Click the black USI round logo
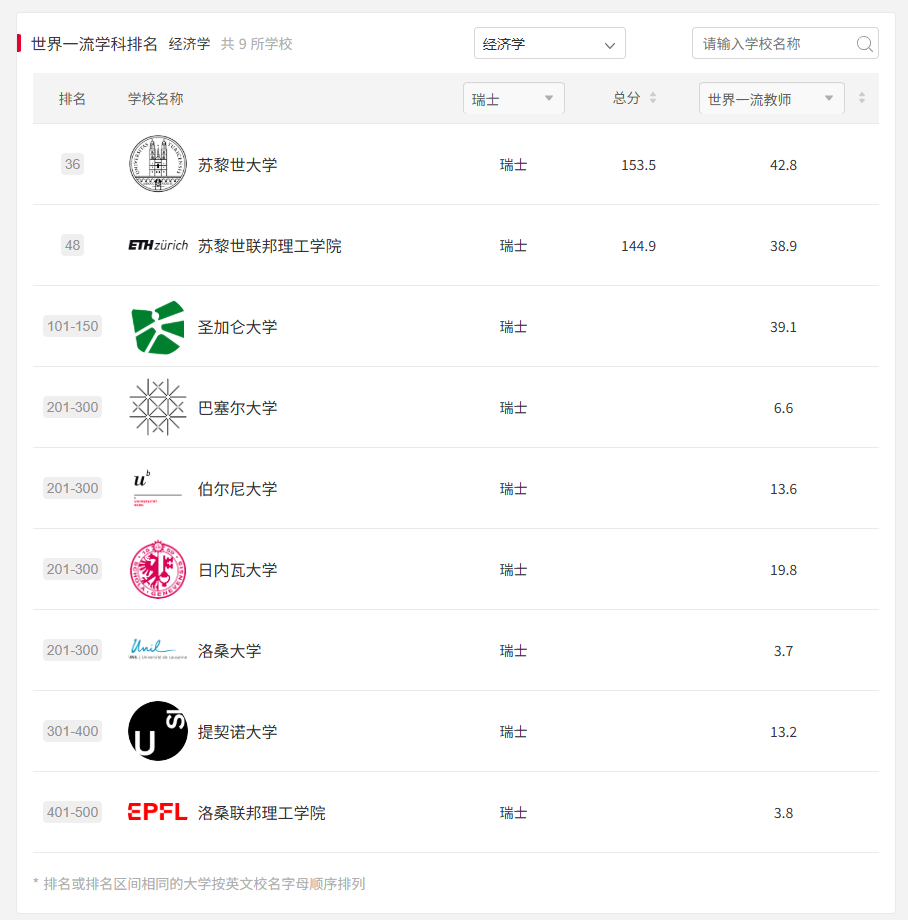This screenshot has height=920, width=908. tap(158, 731)
